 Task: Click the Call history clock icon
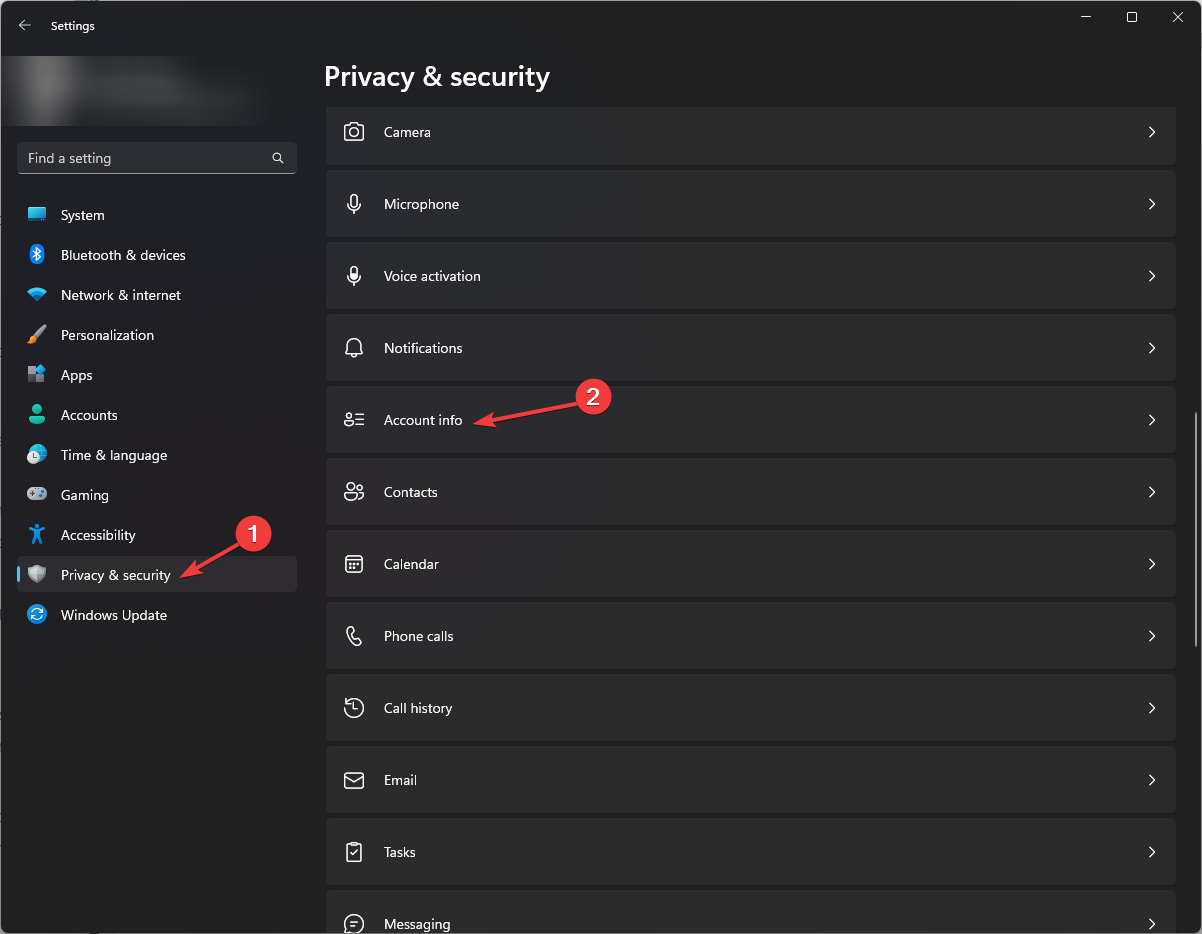tap(354, 707)
